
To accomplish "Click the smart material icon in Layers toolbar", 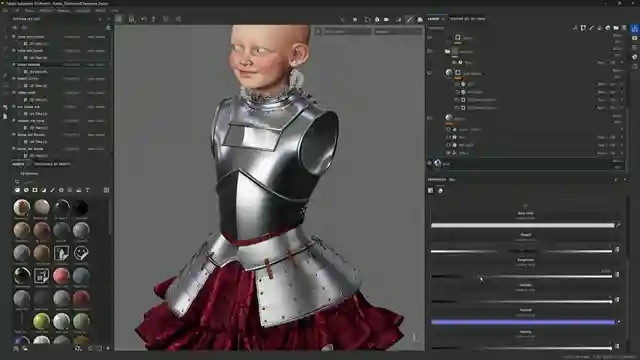I will [x=608, y=28].
